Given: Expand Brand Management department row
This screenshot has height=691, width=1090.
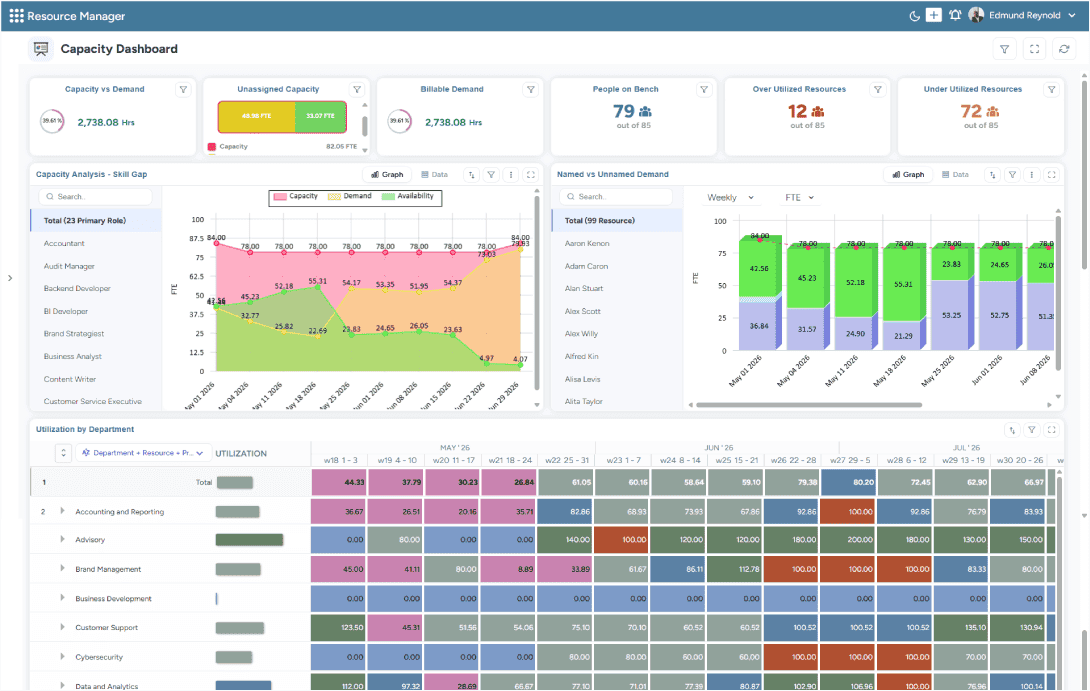Looking at the screenshot, I should [x=63, y=569].
